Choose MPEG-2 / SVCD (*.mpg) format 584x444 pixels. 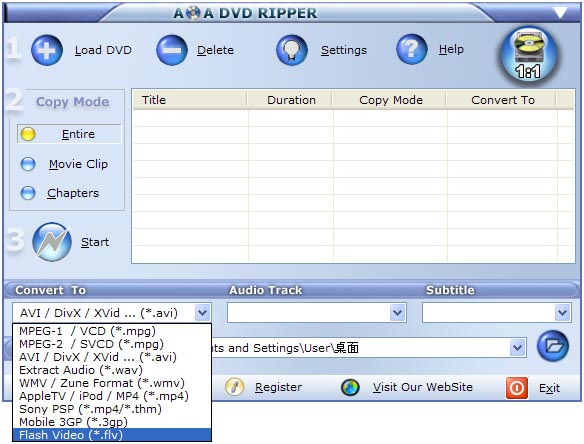tap(112, 344)
